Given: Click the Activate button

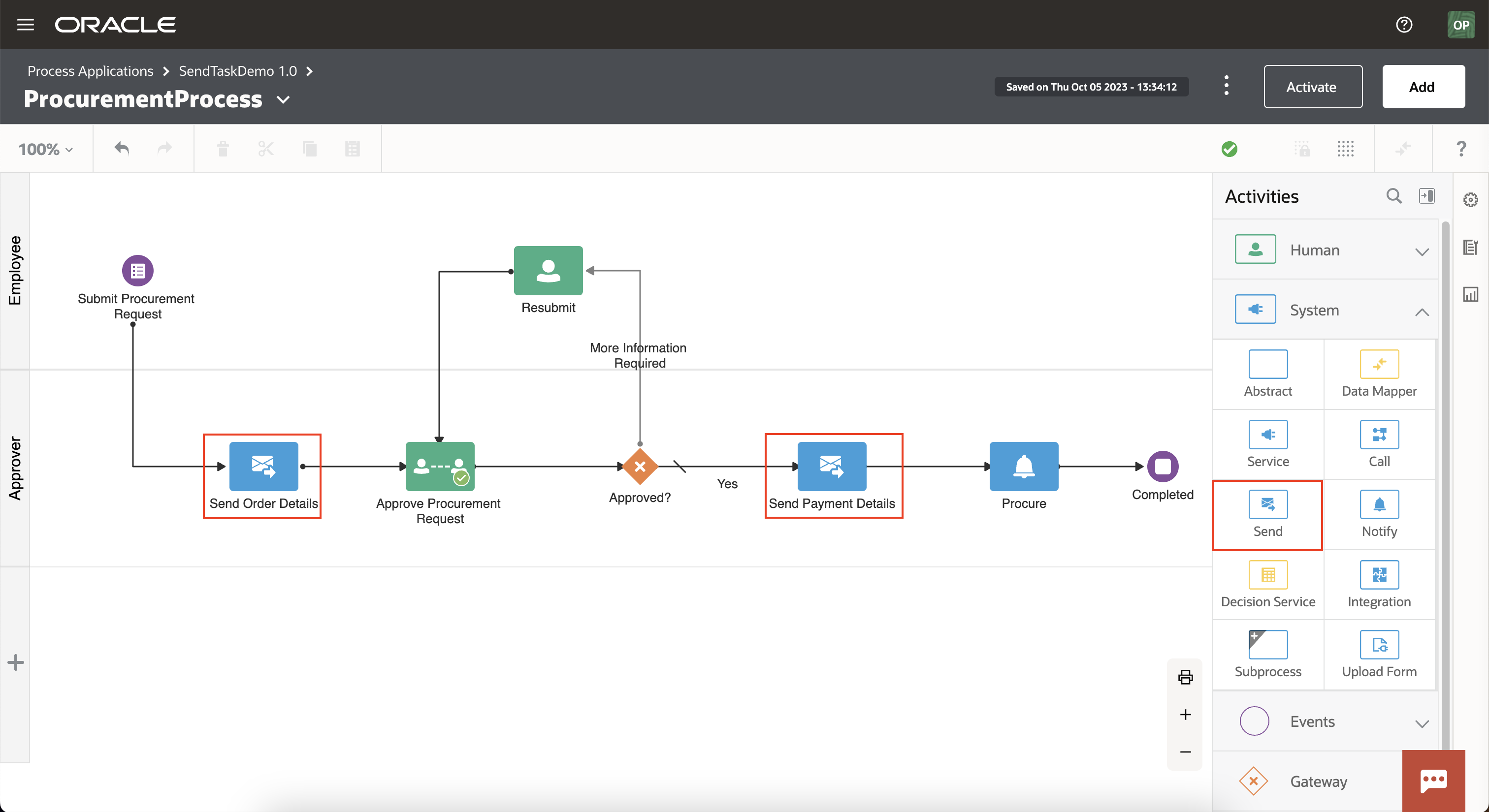Looking at the screenshot, I should pyautogui.click(x=1313, y=87).
